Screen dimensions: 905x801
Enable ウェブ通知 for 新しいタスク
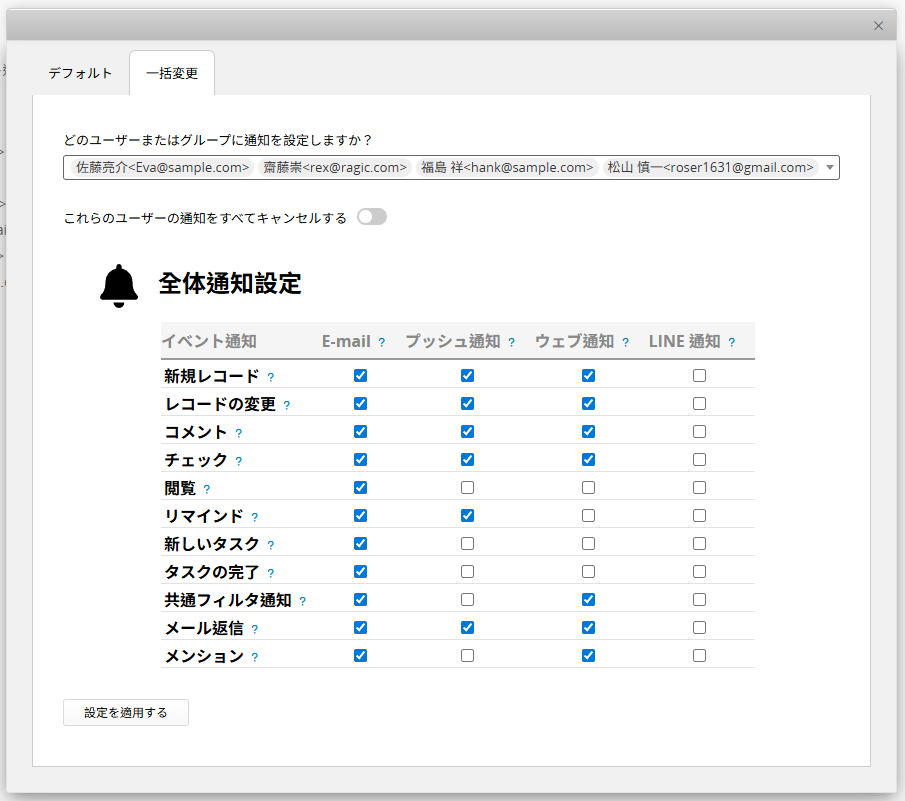(588, 544)
